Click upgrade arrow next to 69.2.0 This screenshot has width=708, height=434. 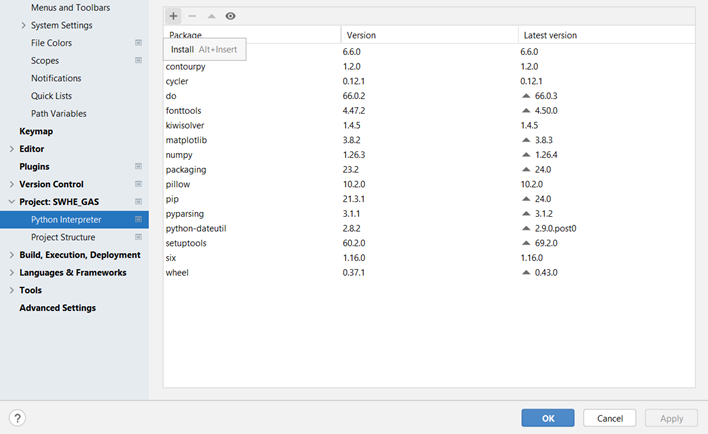click(x=526, y=243)
